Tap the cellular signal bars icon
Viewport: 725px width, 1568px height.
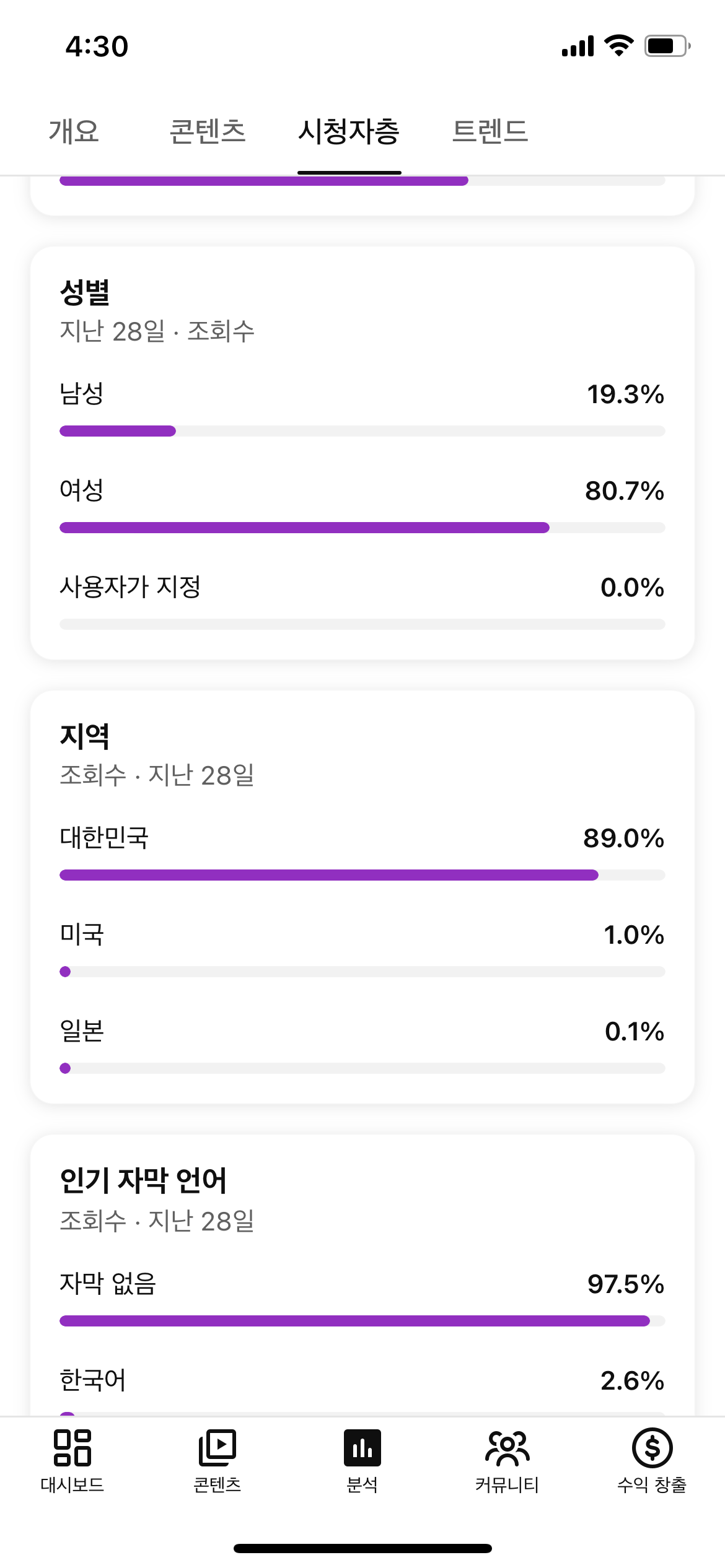[x=578, y=46]
